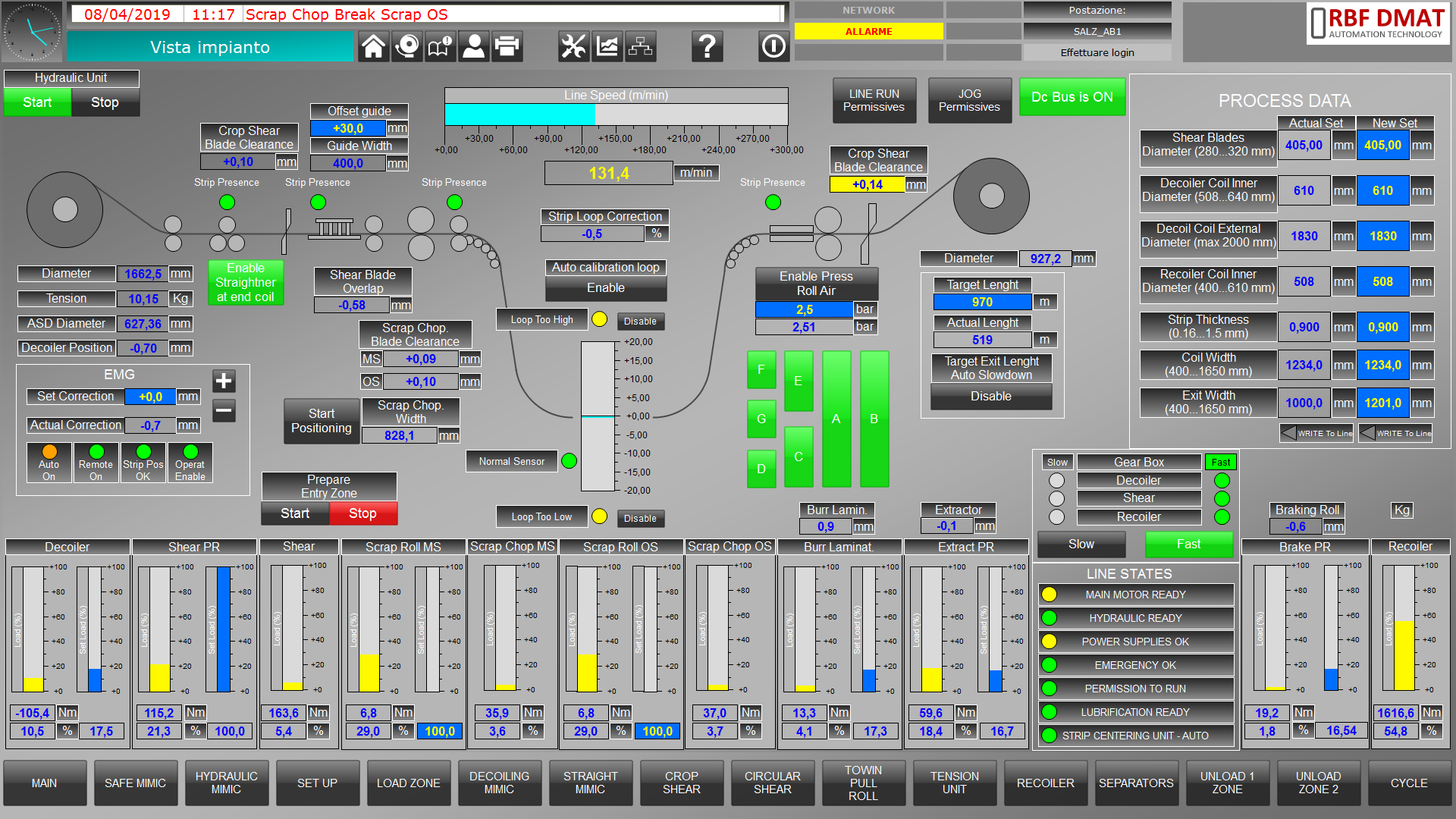The image size is (1456, 819).
Task: Select green roll block F
Action: point(761,369)
